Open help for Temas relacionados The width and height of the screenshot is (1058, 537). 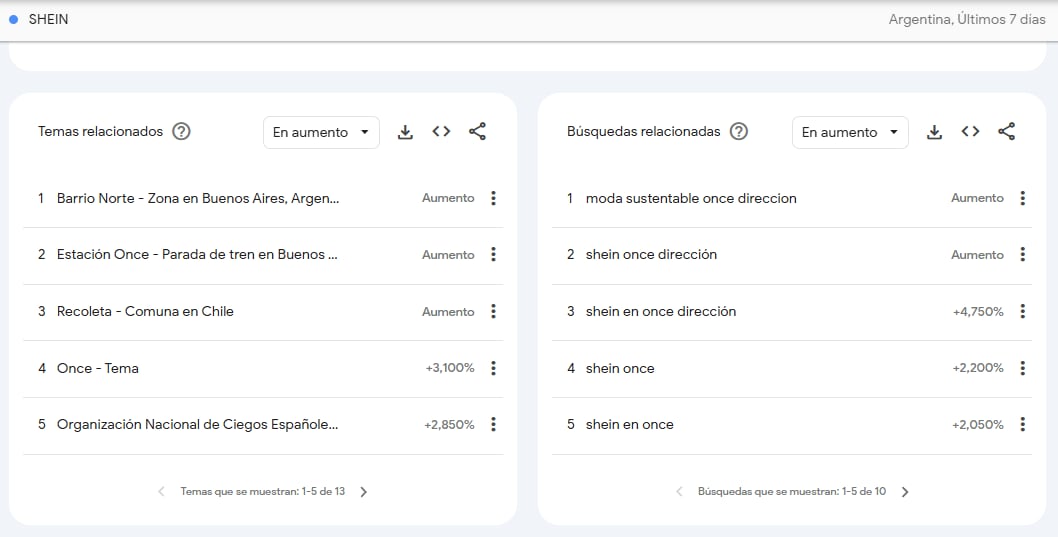point(181,132)
